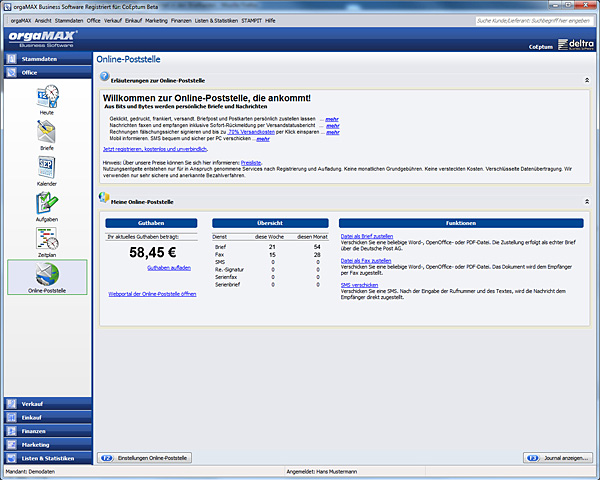The height and width of the screenshot is (480, 600).
Task: Open the Zeitplan icon
Action: 47,242
